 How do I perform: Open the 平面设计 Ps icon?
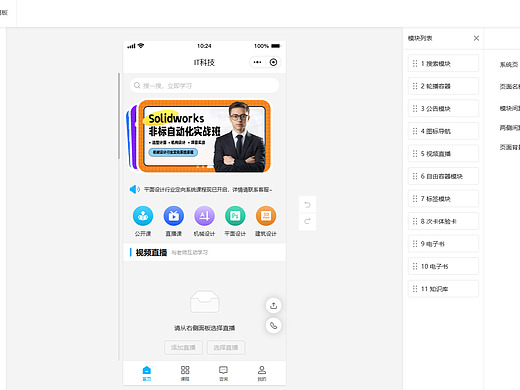235,216
